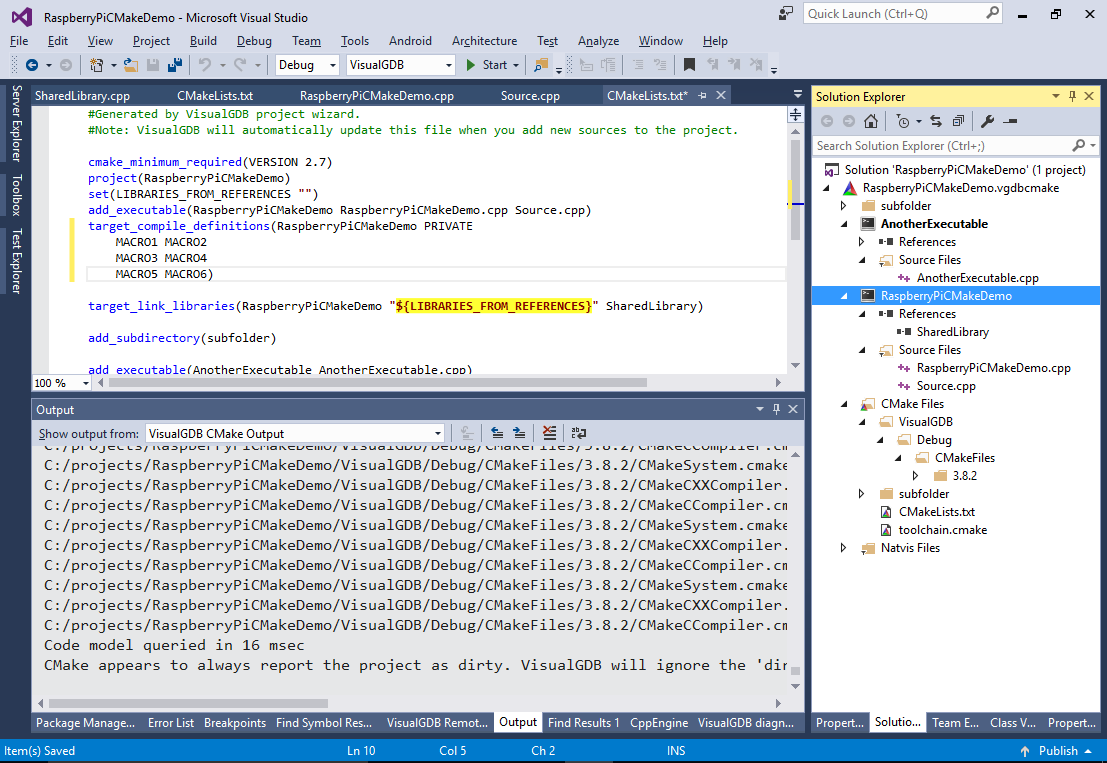This screenshot has width=1107, height=763.
Task: Open the Analyze menu
Action: pyautogui.click(x=598, y=41)
